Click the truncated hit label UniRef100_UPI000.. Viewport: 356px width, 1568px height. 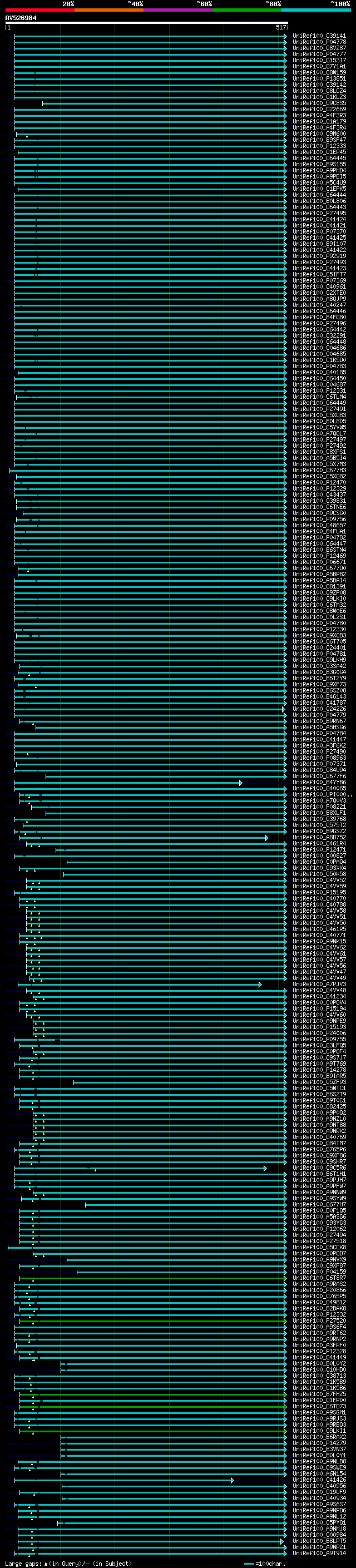tap(323, 794)
